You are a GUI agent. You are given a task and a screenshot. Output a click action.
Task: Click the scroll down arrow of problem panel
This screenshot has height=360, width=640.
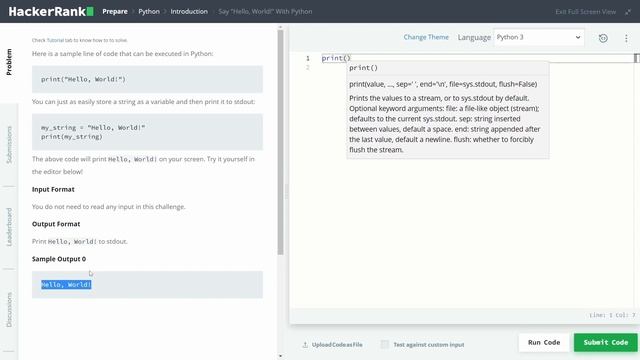tap(280, 356)
